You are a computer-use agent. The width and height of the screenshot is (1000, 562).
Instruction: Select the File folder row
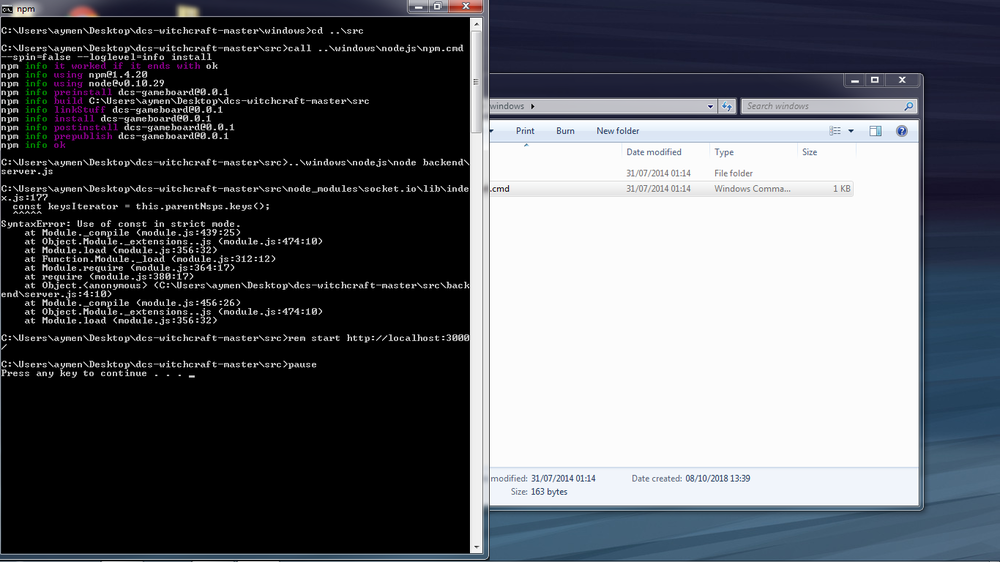coord(671,174)
